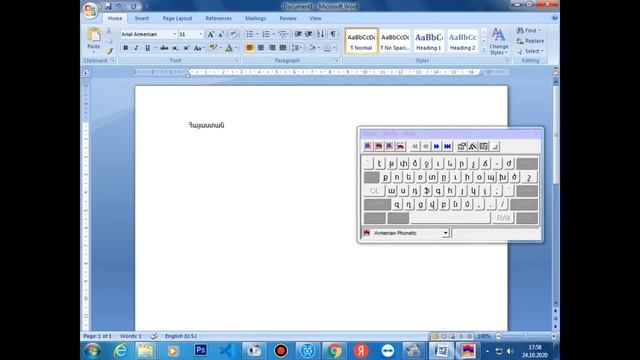Justify the paragraph text
The image size is (640, 360).
tap(282, 48)
